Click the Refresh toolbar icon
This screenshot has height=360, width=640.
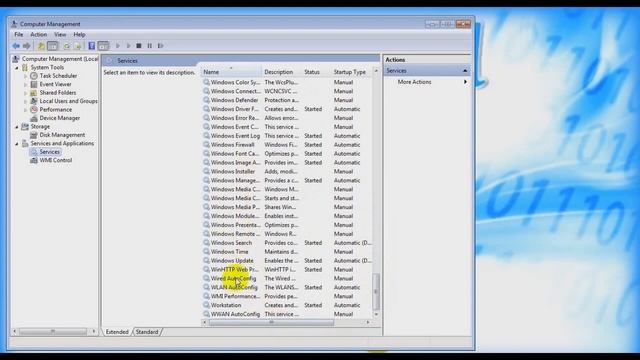point(67,46)
